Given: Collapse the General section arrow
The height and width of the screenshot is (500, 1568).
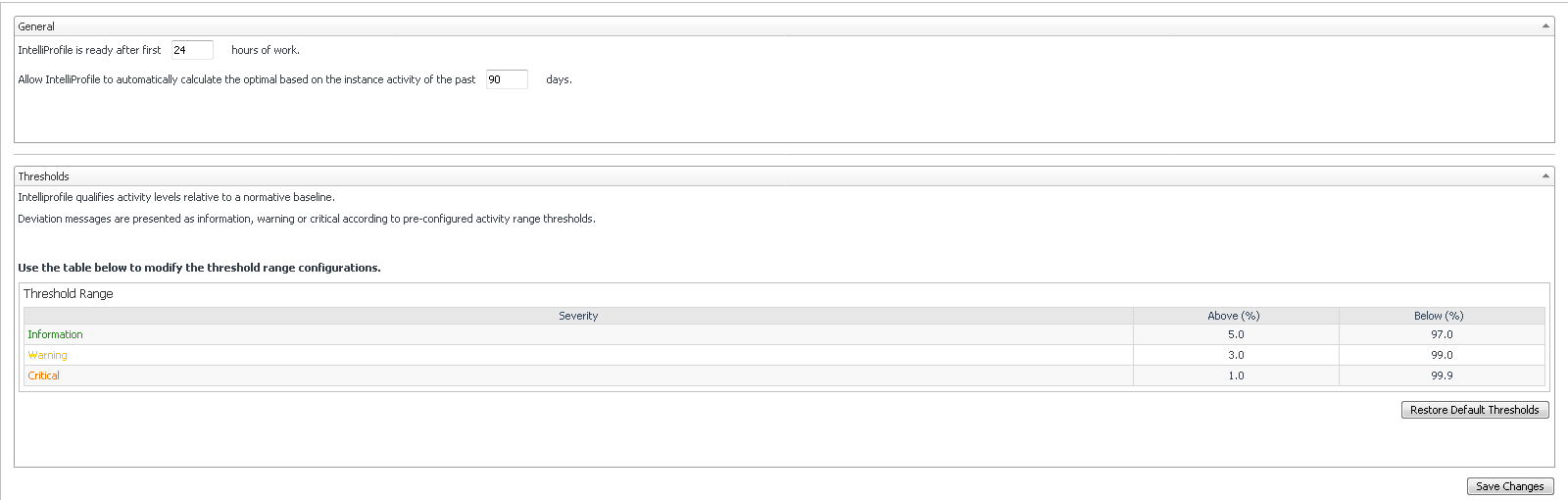Looking at the screenshot, I should click(1545, 26).
